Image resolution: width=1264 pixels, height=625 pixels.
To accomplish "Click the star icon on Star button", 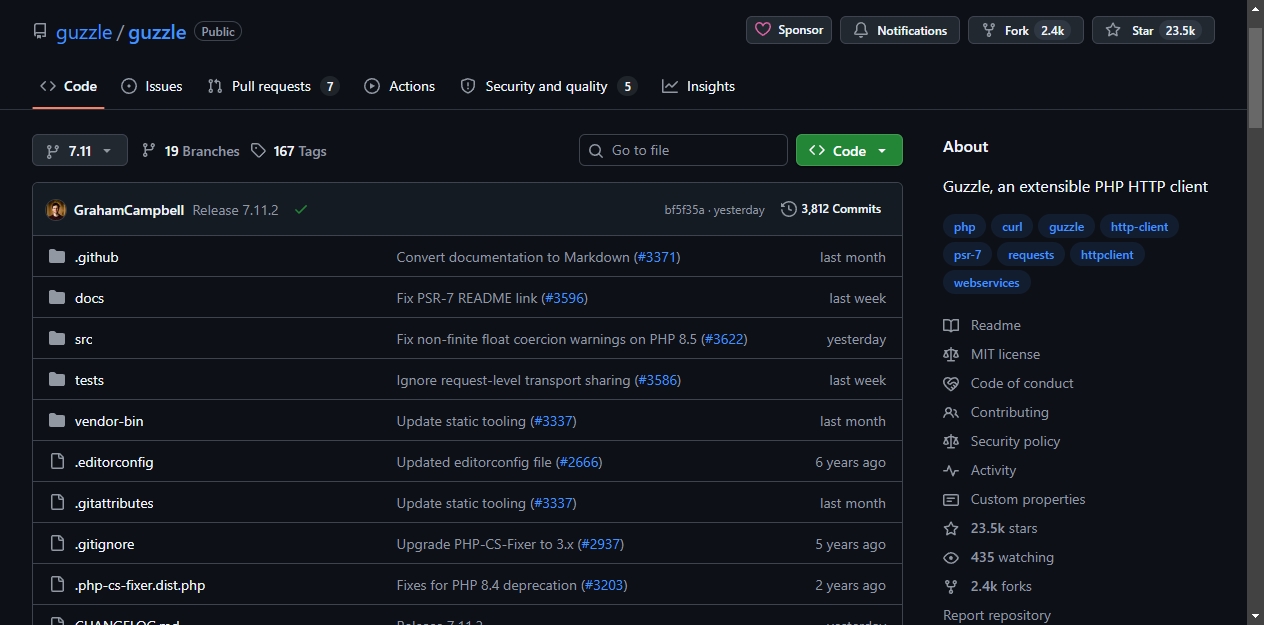I will tap(1113, 30).
